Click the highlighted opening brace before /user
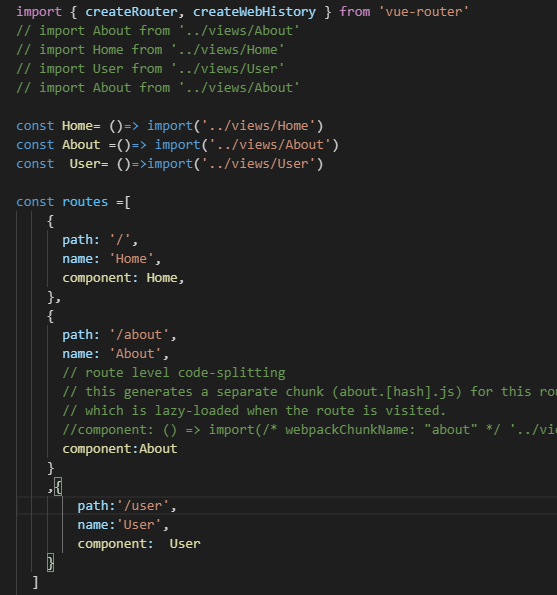The image size is (557, 595). pyautogui.click(x=58, y=486)
